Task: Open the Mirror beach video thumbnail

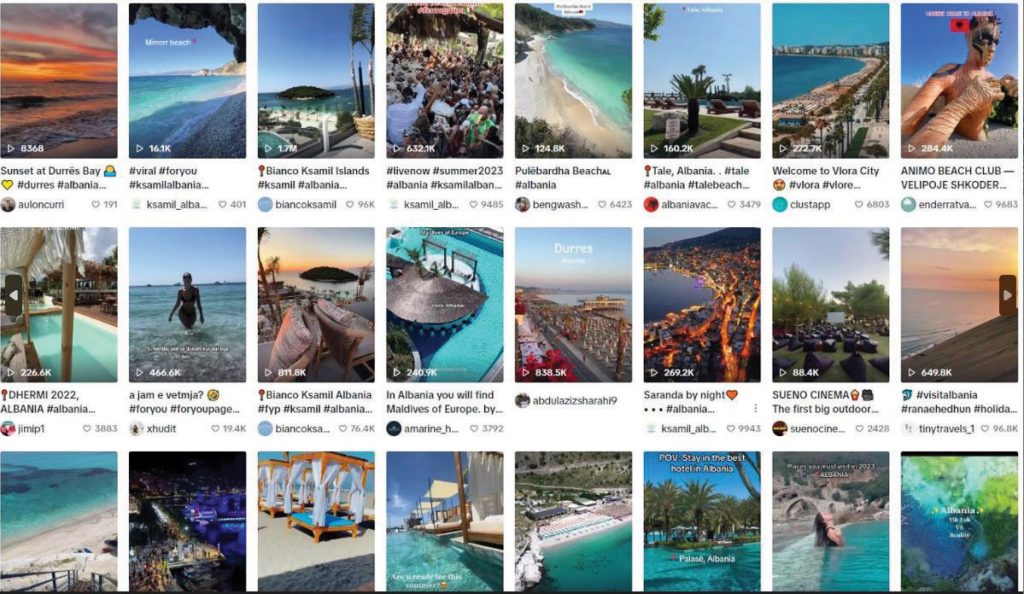Action: [x=187, y=80]
